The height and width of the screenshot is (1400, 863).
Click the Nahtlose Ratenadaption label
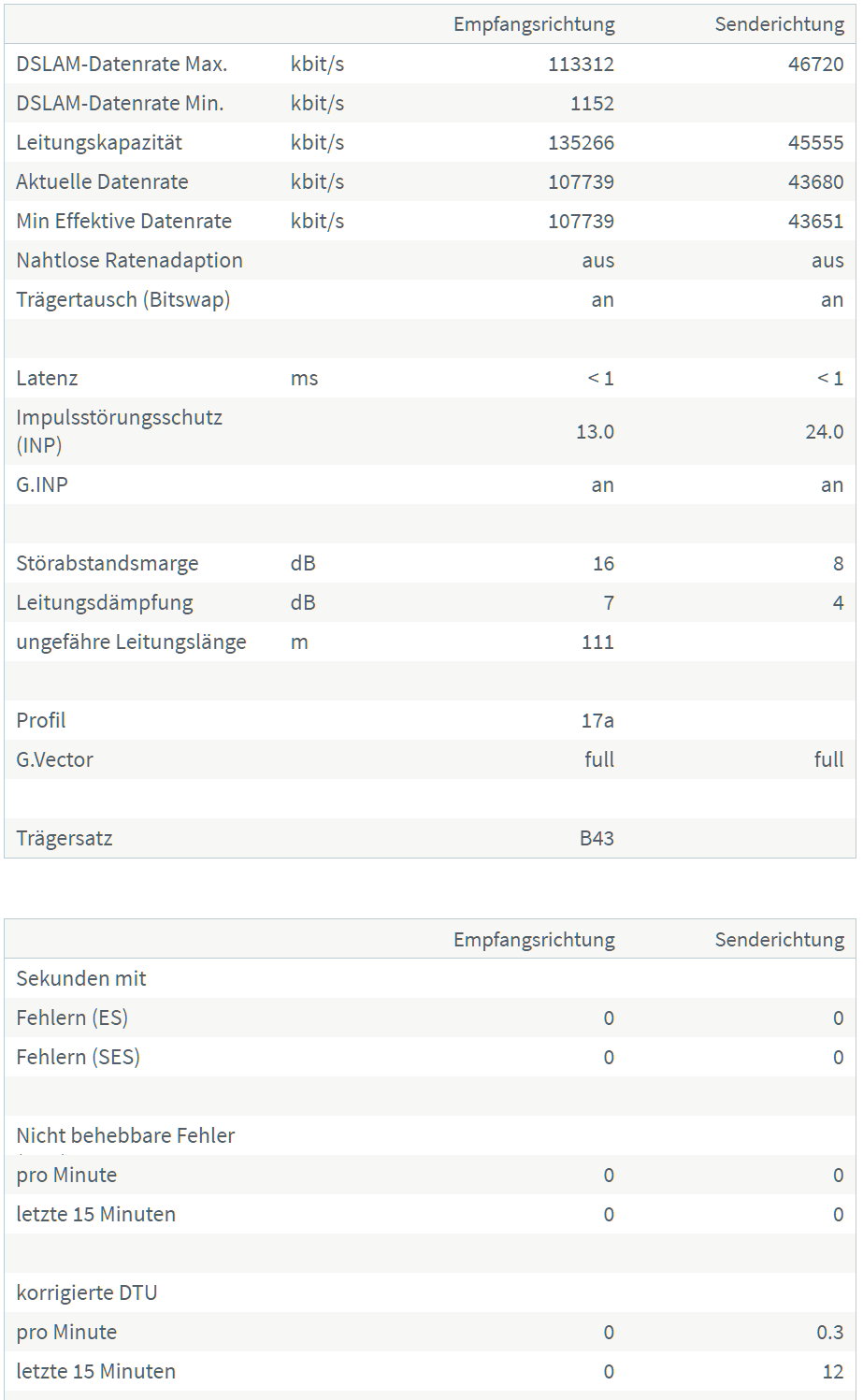pos(129,261)
